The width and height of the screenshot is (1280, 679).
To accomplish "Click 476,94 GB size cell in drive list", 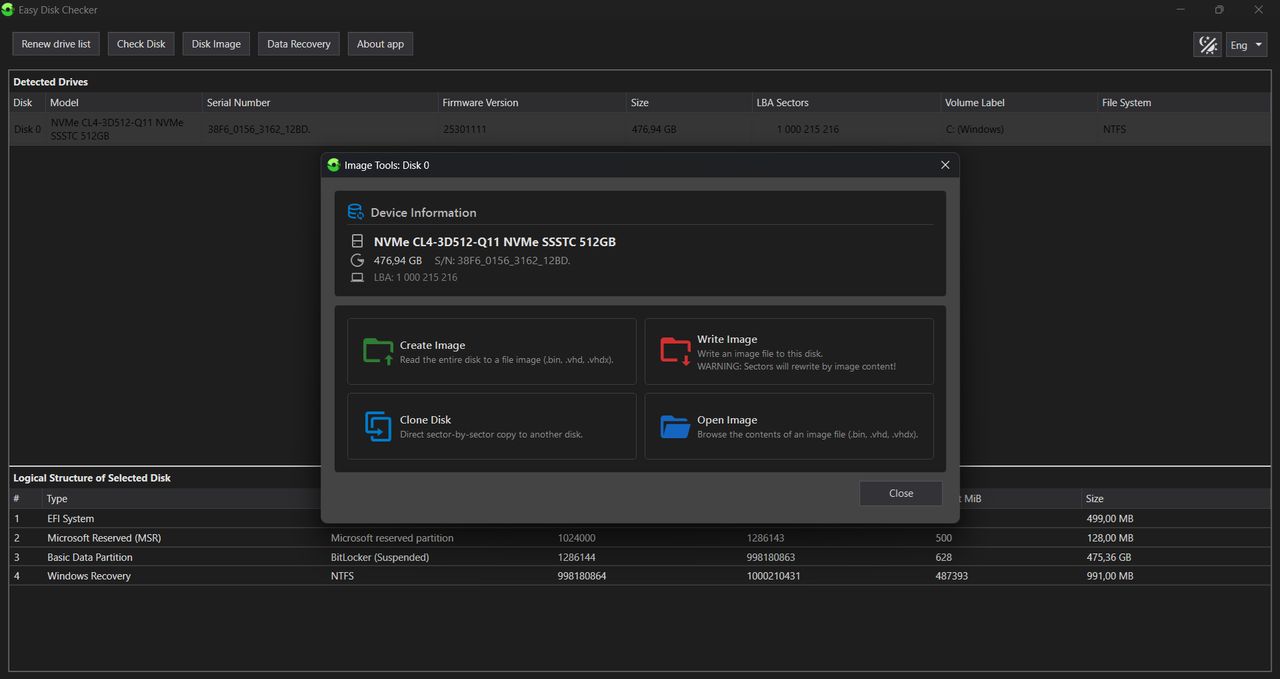I will 654,129.
